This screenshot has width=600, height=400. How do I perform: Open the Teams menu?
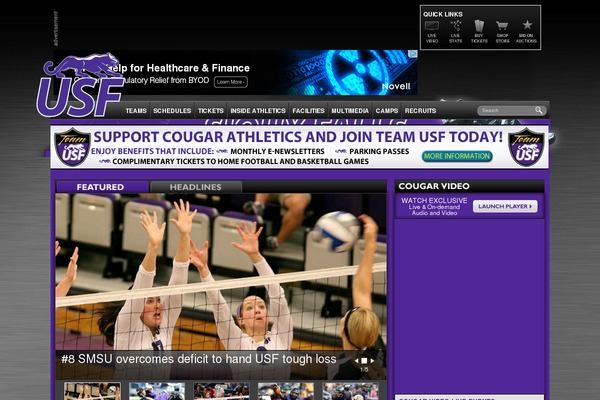click(136, 111)
